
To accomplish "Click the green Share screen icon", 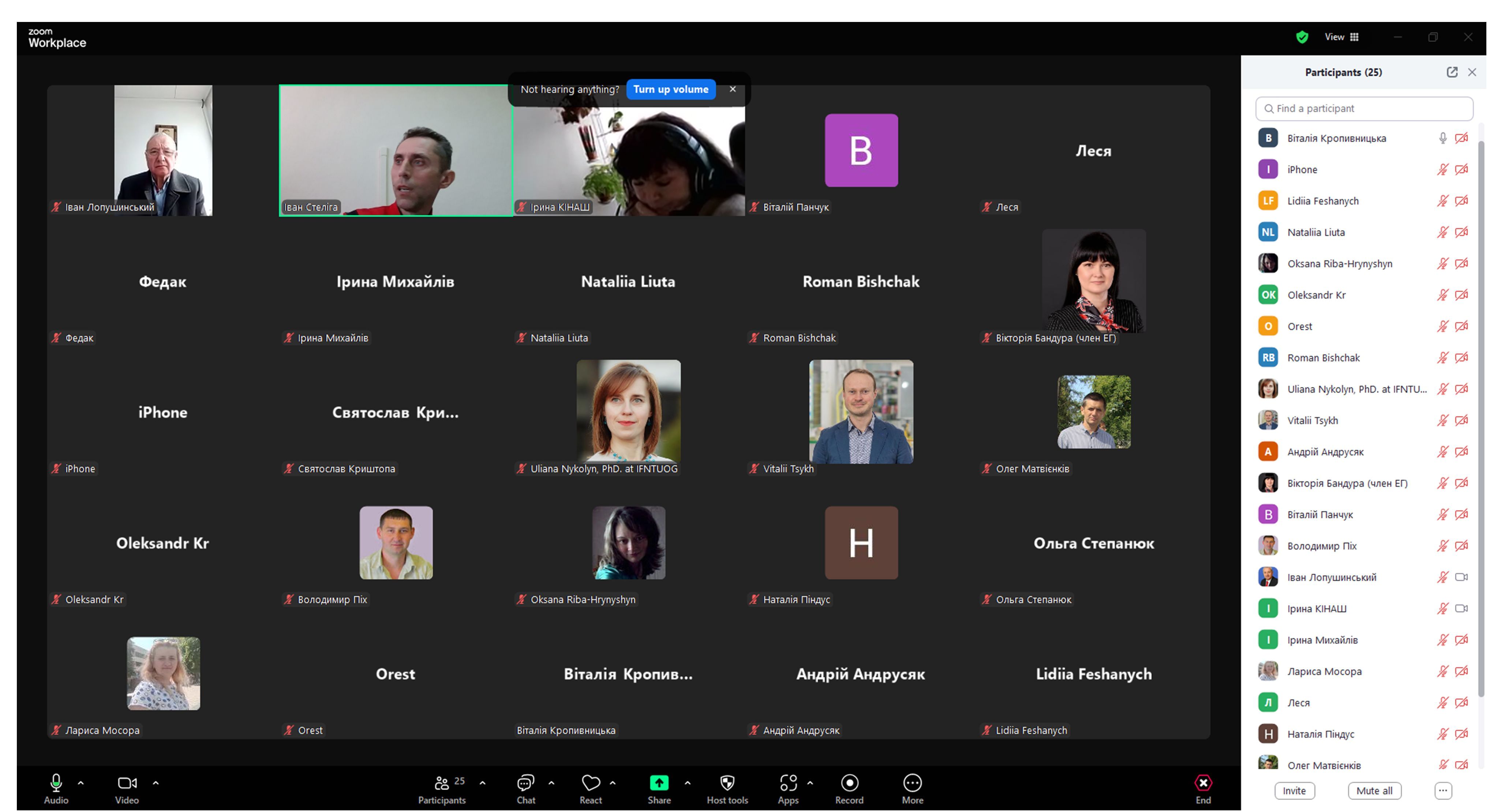I will tap(659, 783).
